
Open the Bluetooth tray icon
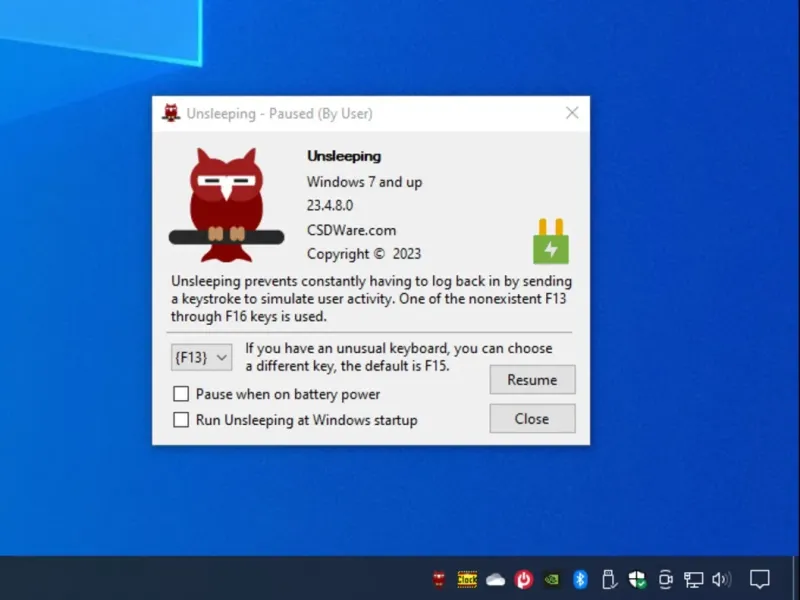click(580, 579)
